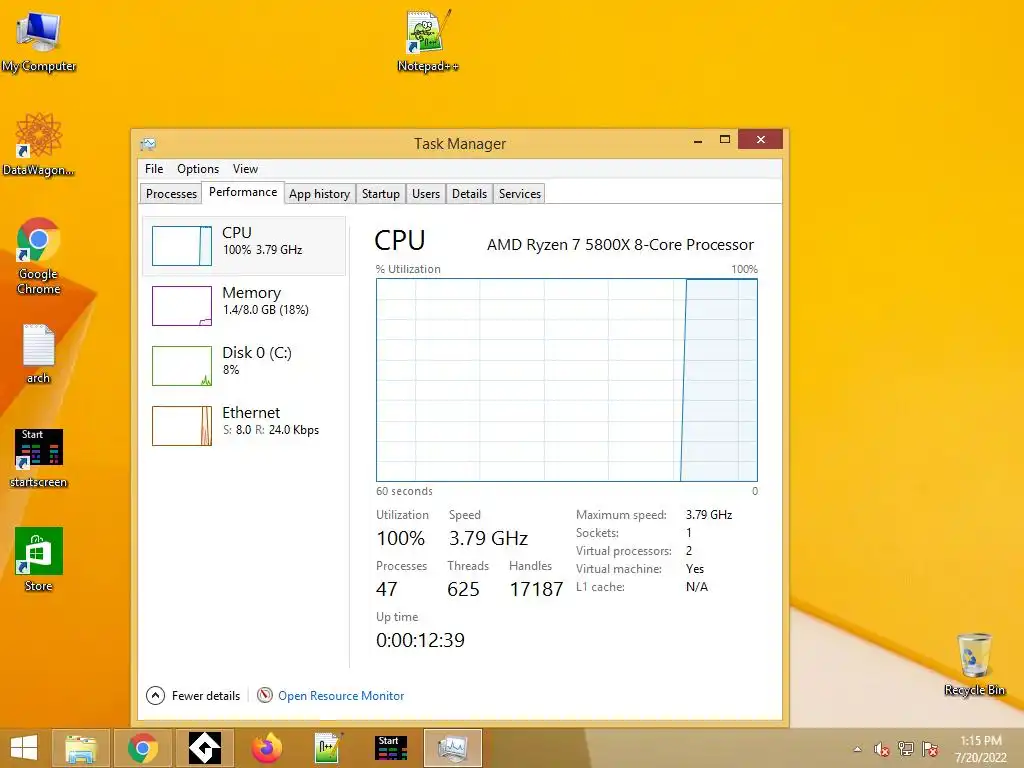Launch Chrome from the taskbar
The image size is (1024, 768).
[142, 748]
